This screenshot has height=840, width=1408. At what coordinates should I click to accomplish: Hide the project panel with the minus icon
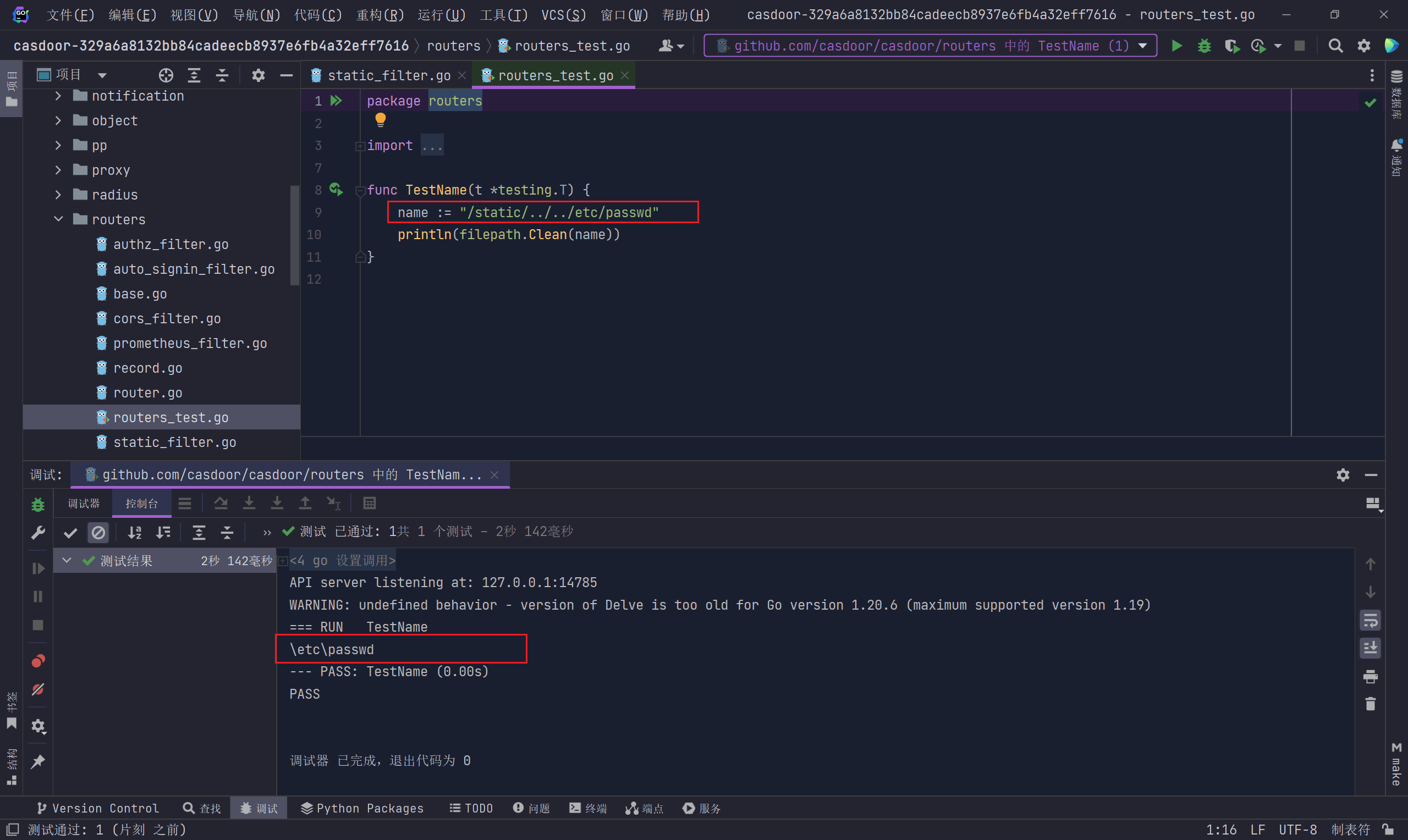287,75
